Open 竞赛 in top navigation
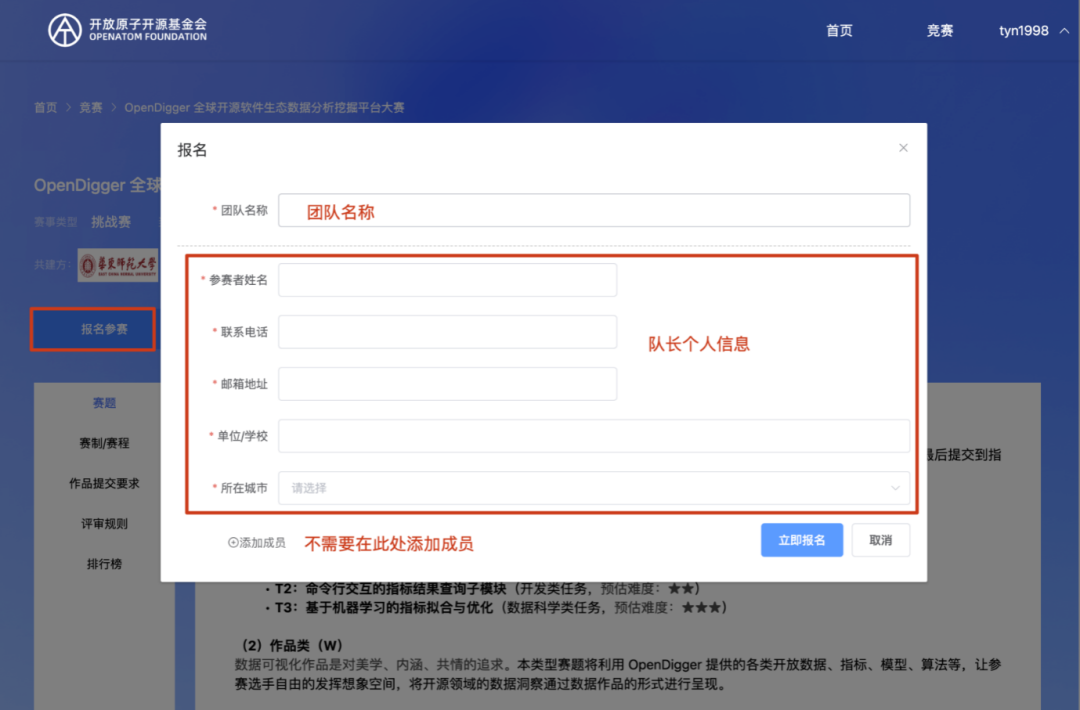1080x710 pixels. click(x=939, y=31)
